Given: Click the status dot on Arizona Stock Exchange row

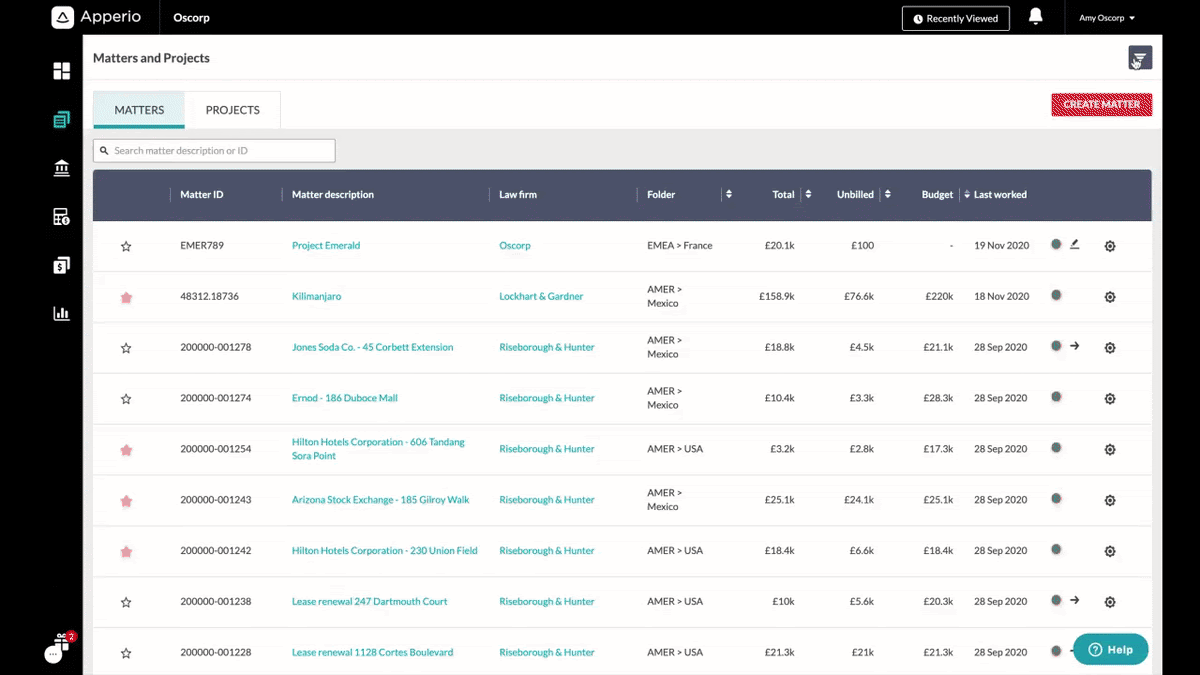Looking at the screenshot, I should tap(1056, 498).
